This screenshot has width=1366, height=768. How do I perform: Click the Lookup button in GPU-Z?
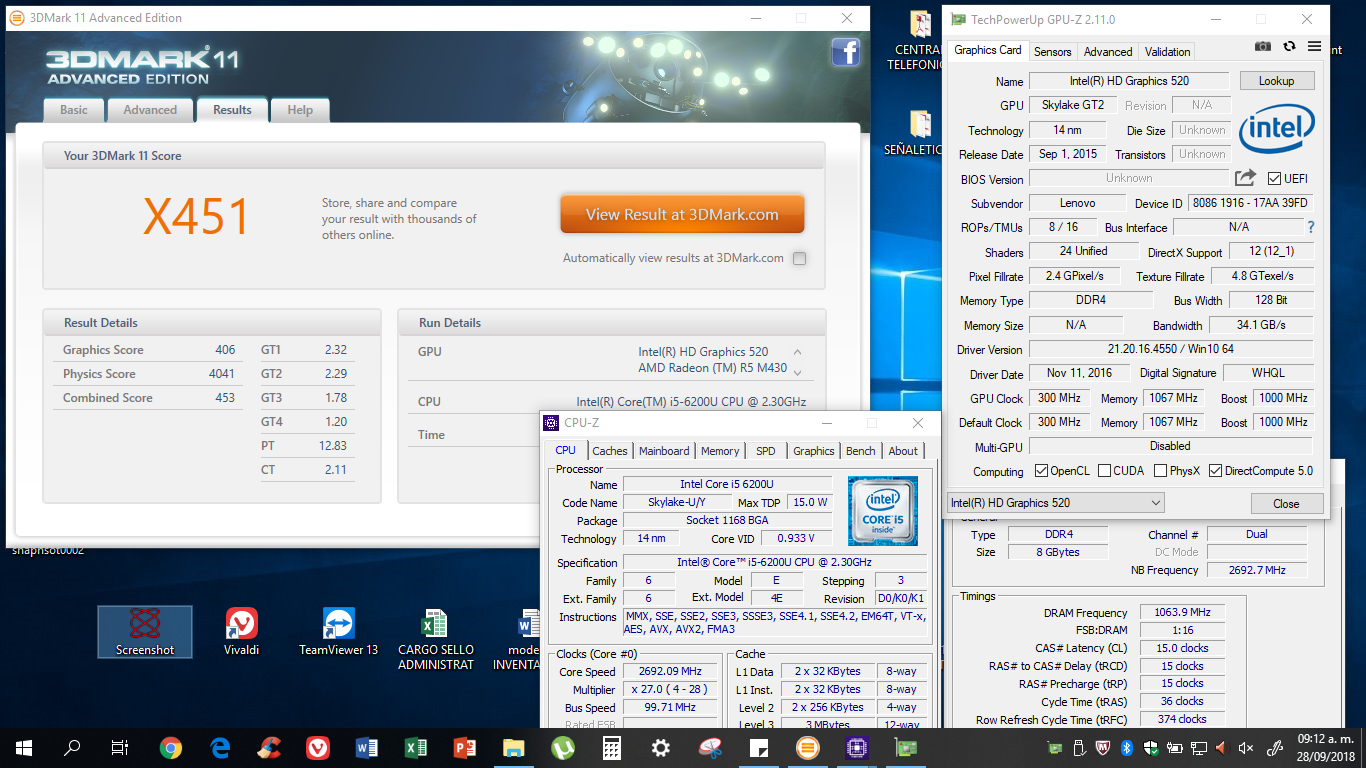(1277, 81)
